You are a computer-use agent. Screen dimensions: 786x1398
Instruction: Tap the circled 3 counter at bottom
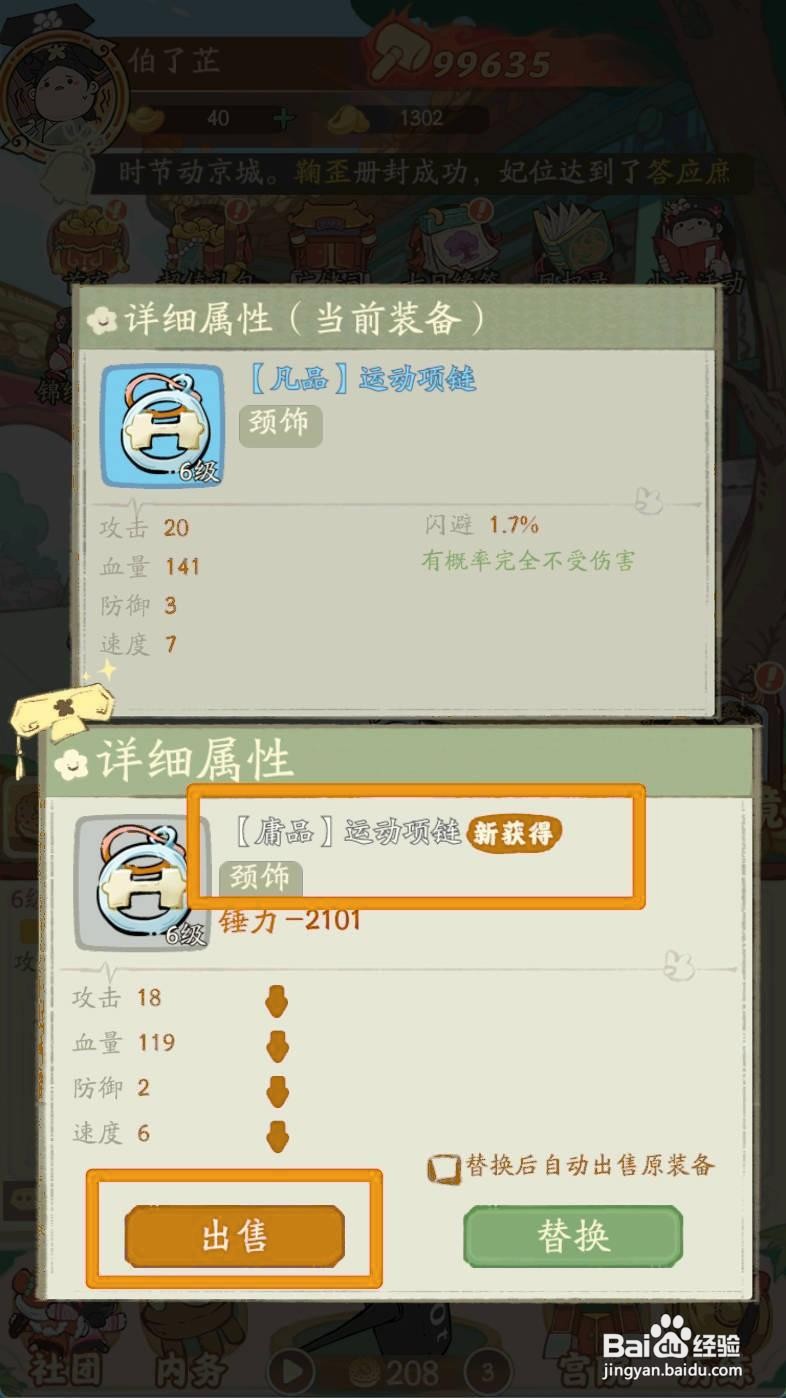tap(489, 1370)
